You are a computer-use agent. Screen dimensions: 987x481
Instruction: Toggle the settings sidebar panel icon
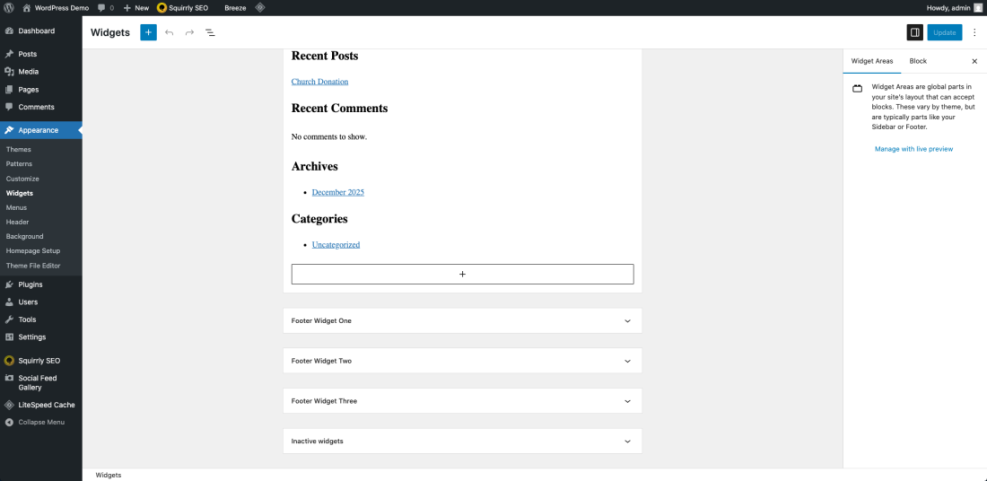(915, 33)
